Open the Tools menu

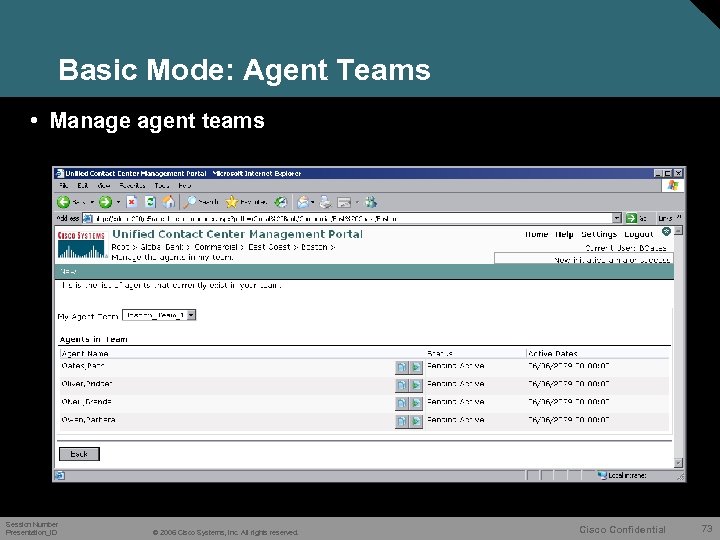pyautogui.click(x=162, y=186)
